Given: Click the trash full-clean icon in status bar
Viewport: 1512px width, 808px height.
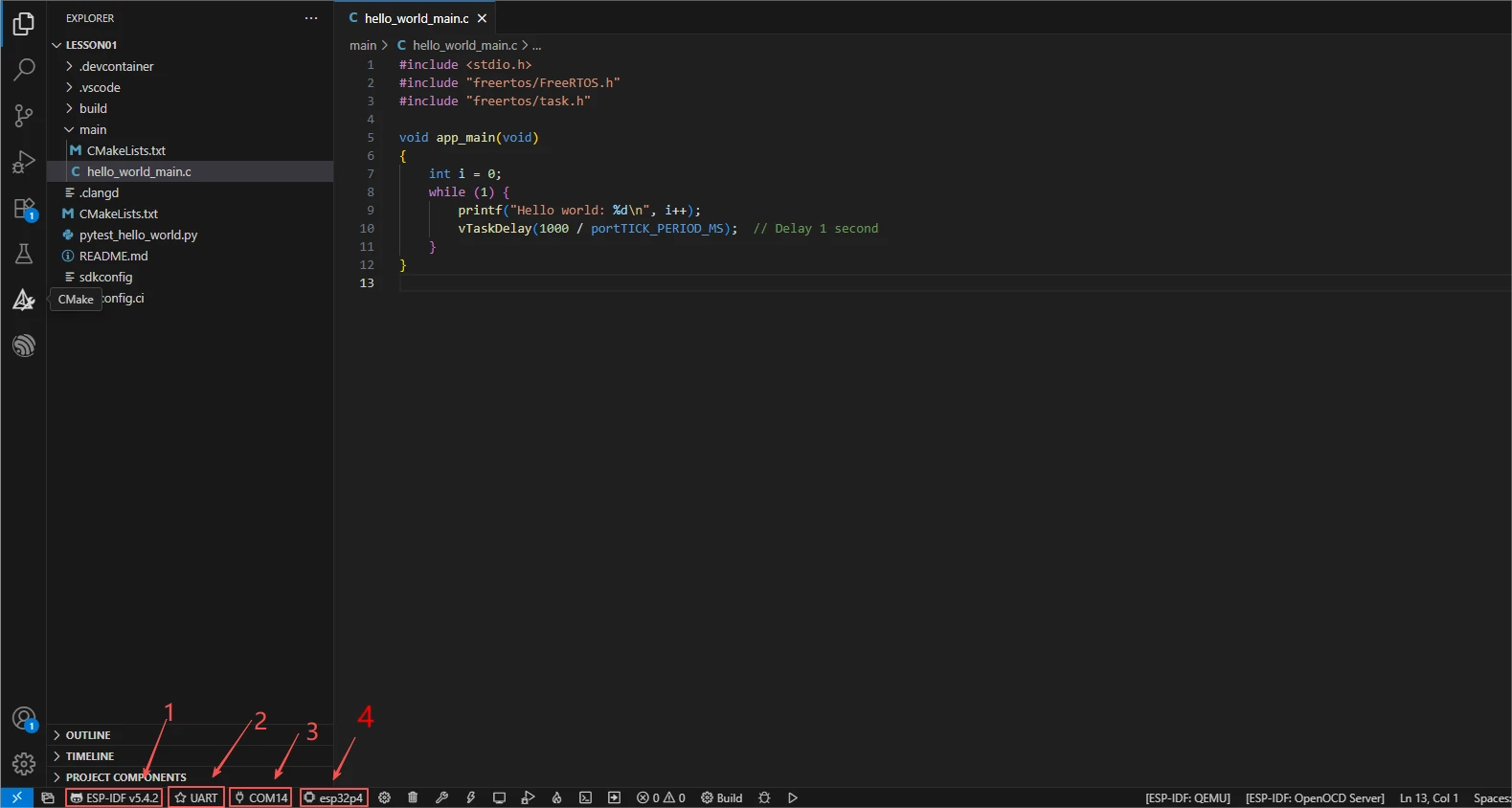Looking at the screenshot, I should click(413, 797).
